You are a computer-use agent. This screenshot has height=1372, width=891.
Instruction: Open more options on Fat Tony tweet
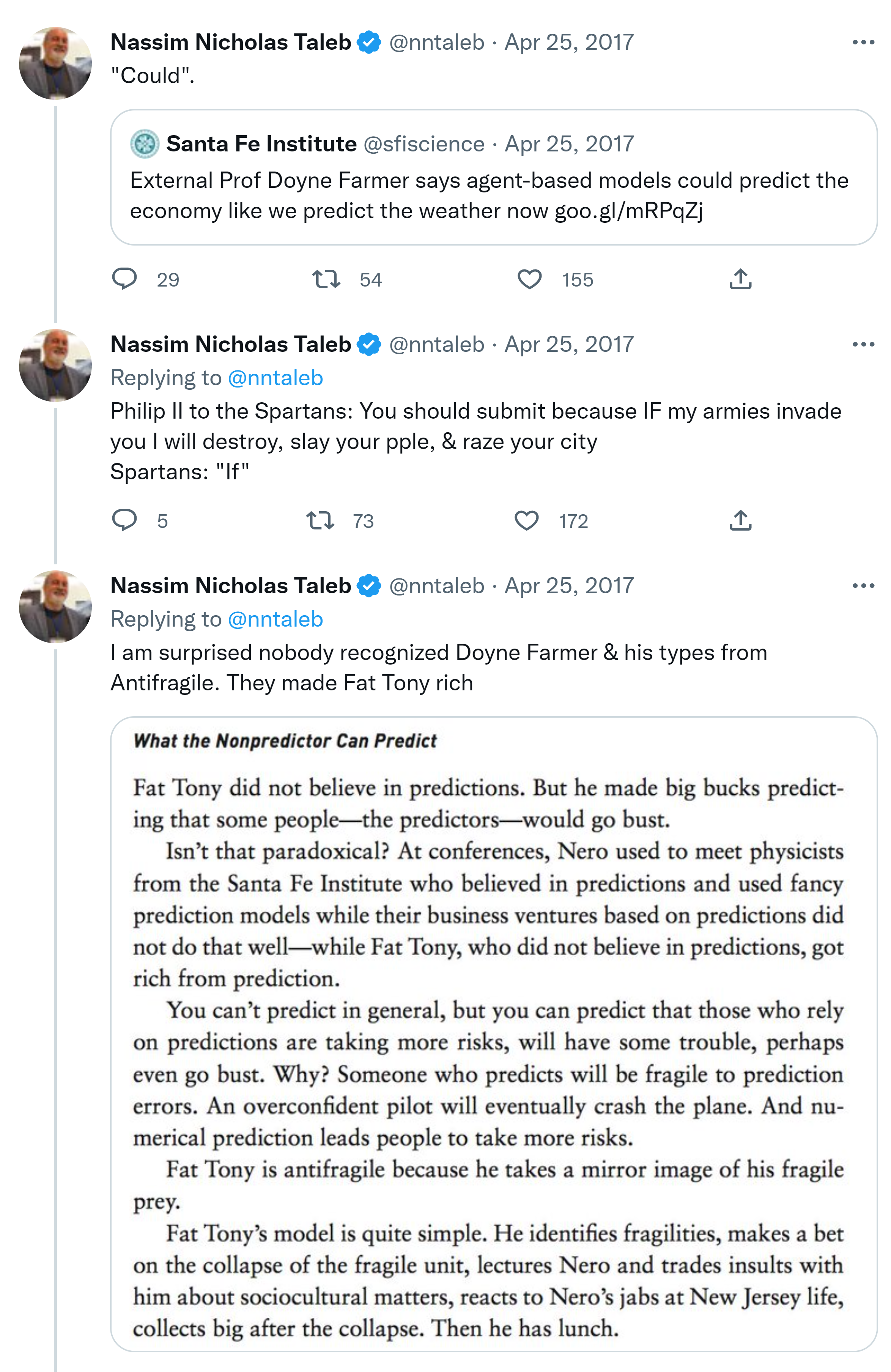pyautogui.click(x=863, y=586)
